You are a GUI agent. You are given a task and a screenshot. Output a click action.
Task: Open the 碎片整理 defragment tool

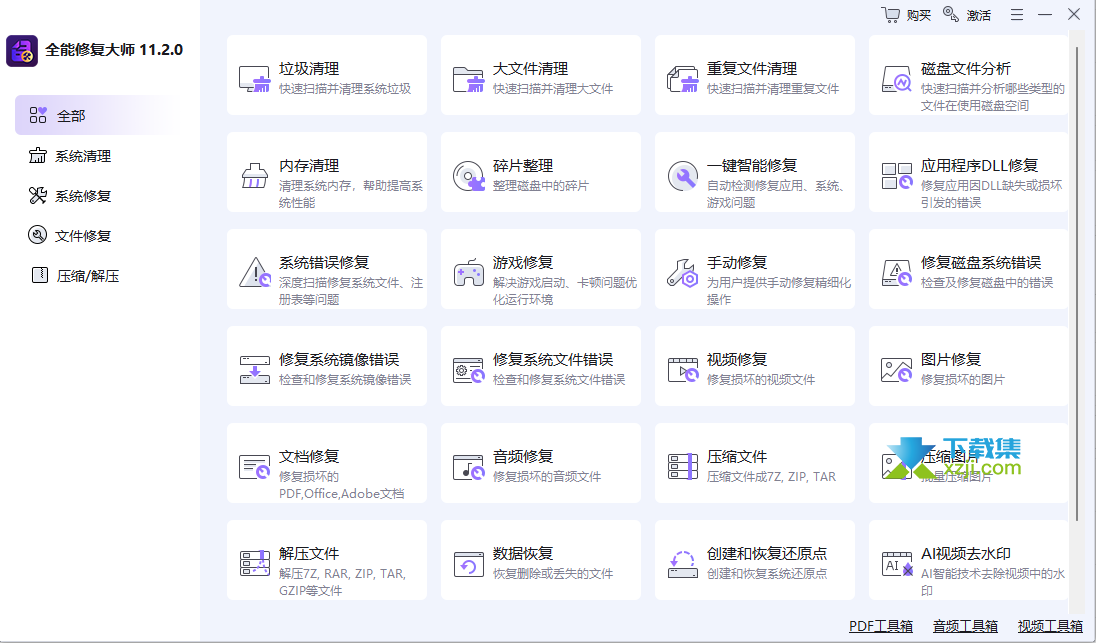(x=540, y=172)
